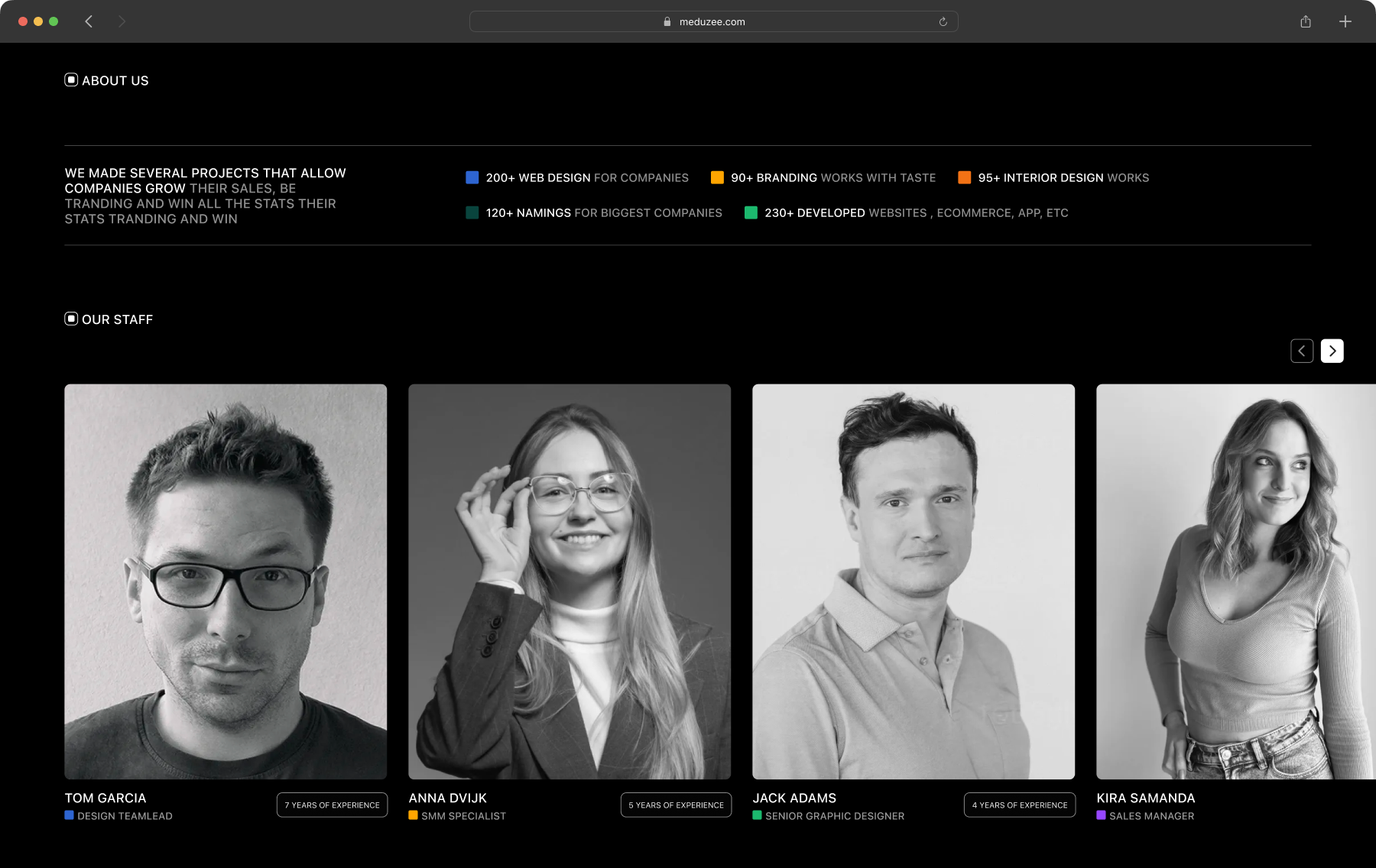Click the padlock icon in address bar
This screenshot has width=1376, height=868.
pyautogui.click(x=667, y=21)
